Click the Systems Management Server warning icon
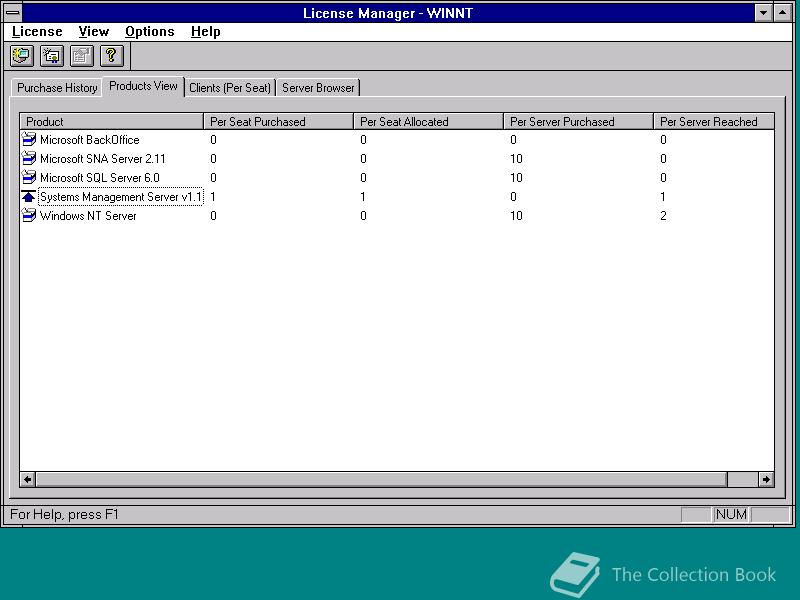 pyautogui.click(x=29, y=196)
